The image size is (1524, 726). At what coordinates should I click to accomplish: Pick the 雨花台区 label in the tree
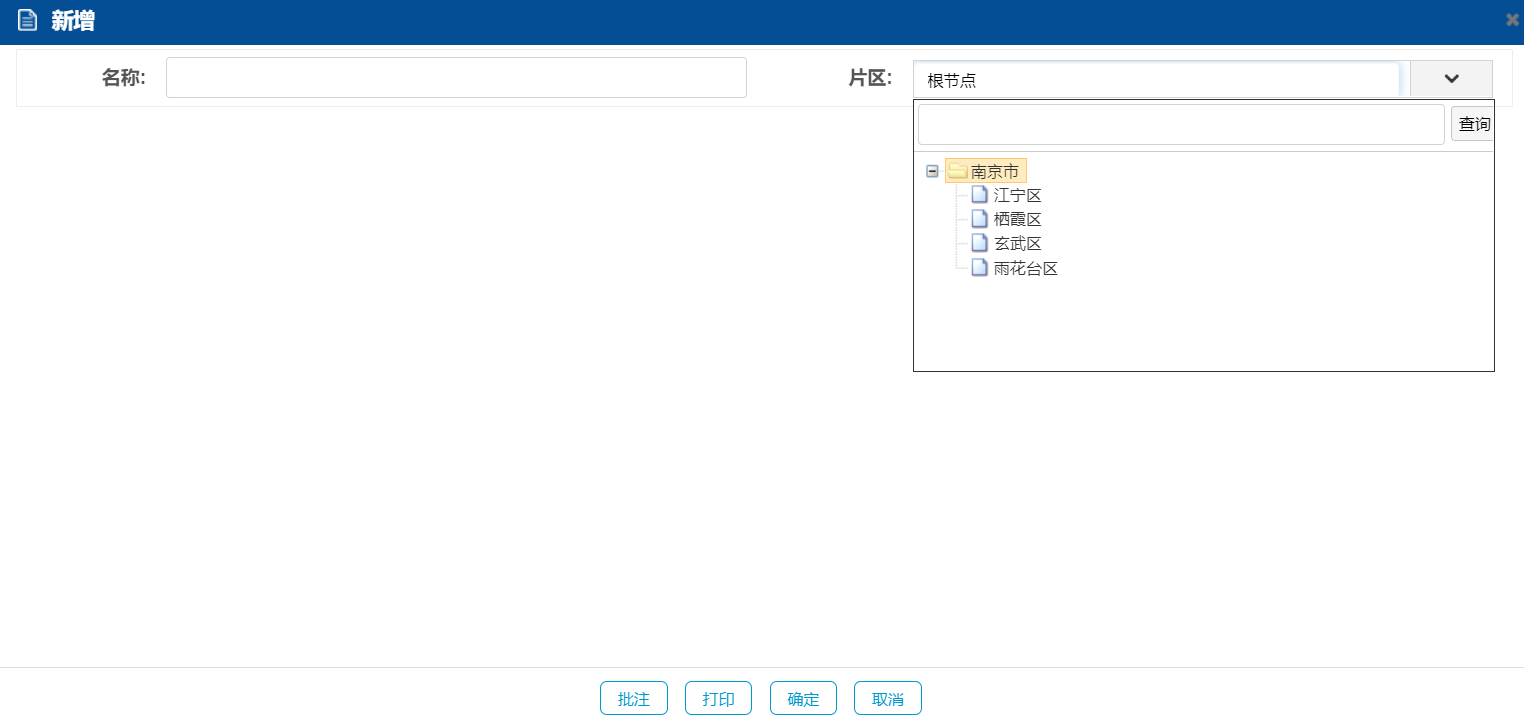click(1025, 268)
